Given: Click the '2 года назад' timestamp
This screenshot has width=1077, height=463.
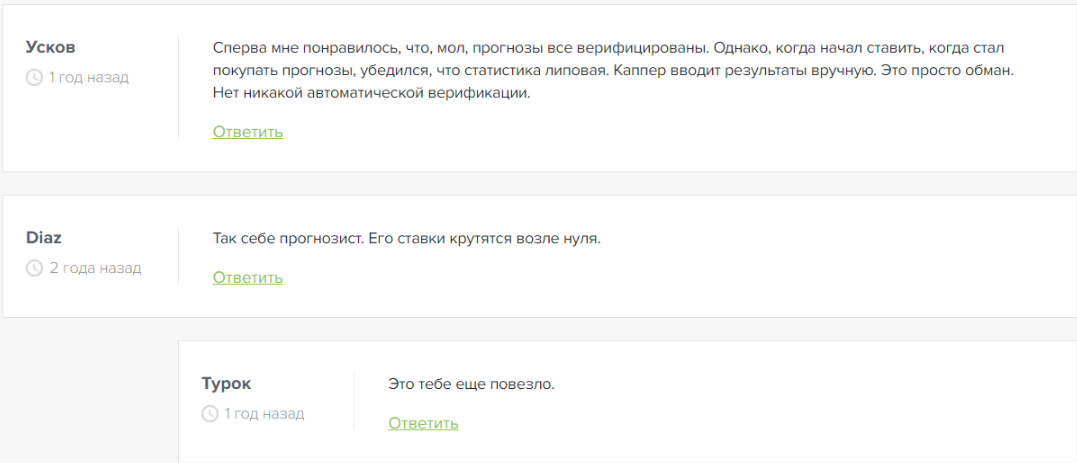Looking at the screenshot, I should tap(95, 268).
